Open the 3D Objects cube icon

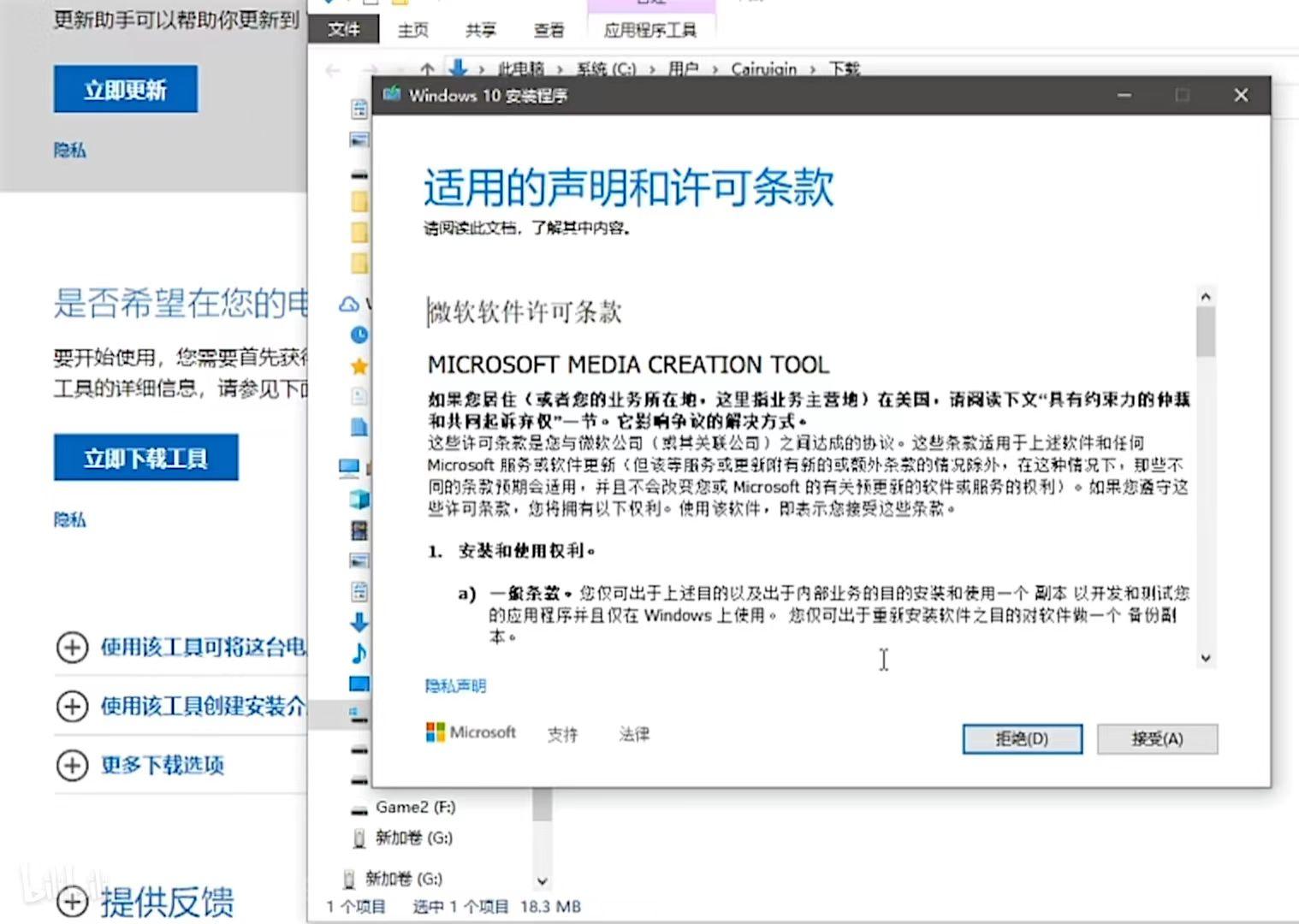coord(359,499)
